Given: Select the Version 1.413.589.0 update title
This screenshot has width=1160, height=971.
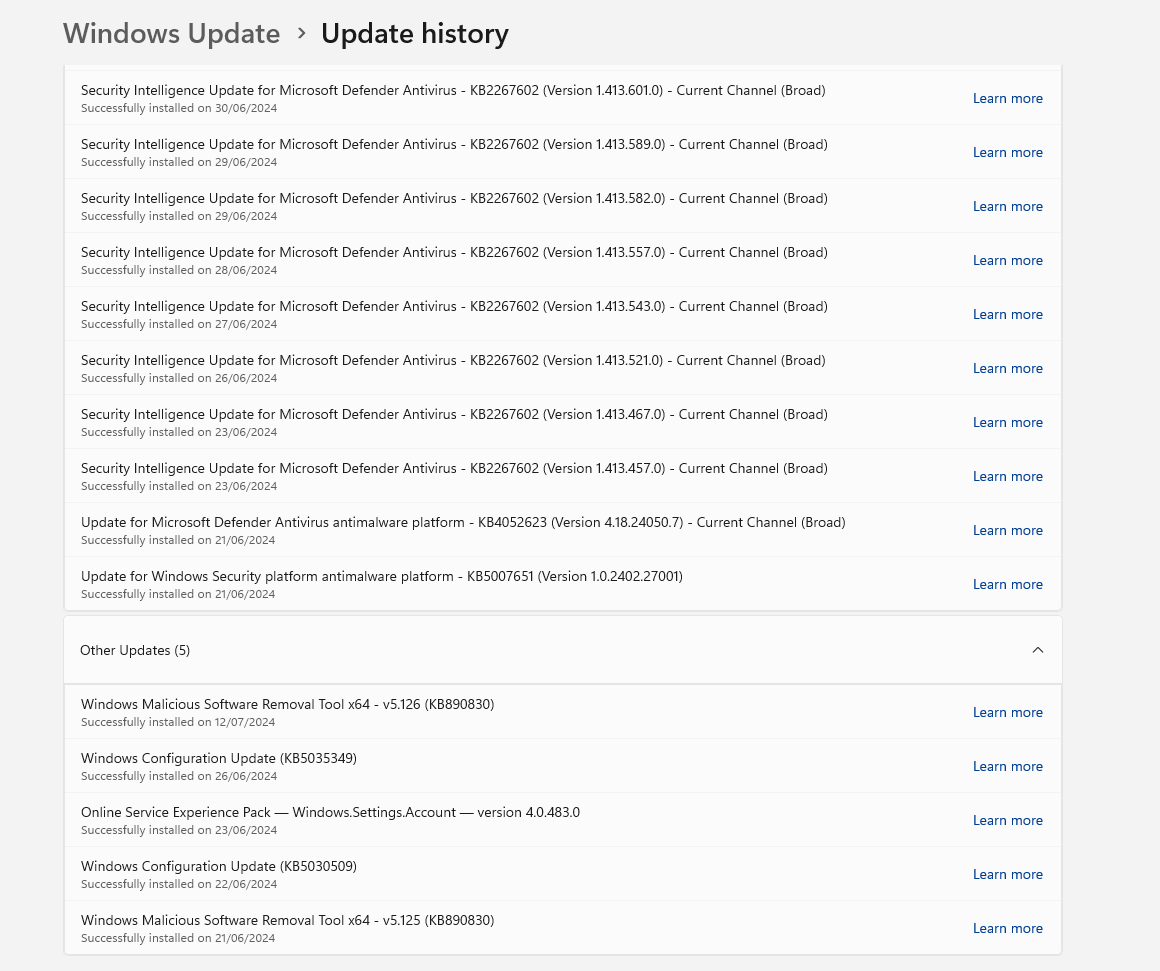Looking at the screenshot, I should tap(454, 144).
